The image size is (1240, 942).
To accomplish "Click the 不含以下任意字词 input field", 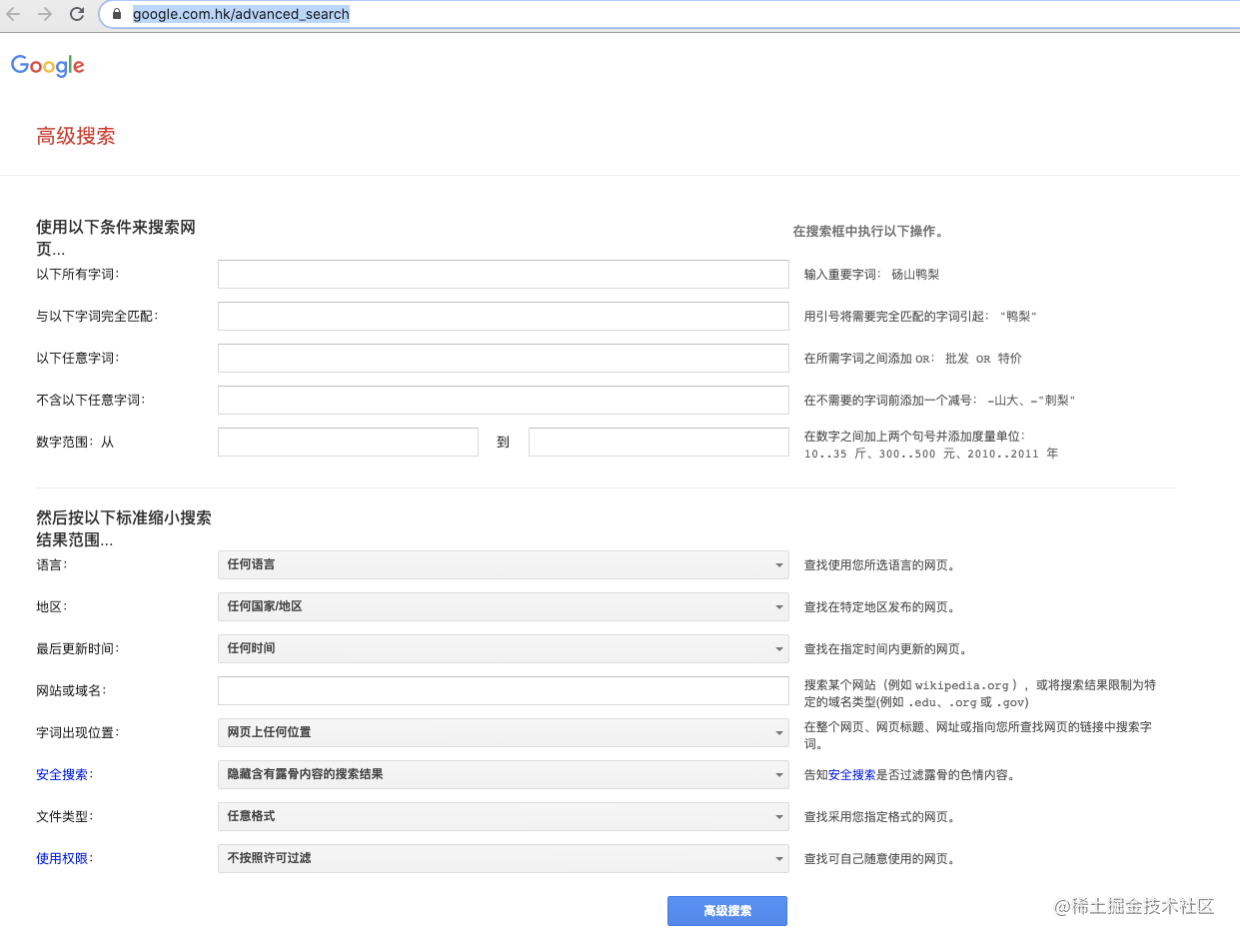I will (503, 400).
